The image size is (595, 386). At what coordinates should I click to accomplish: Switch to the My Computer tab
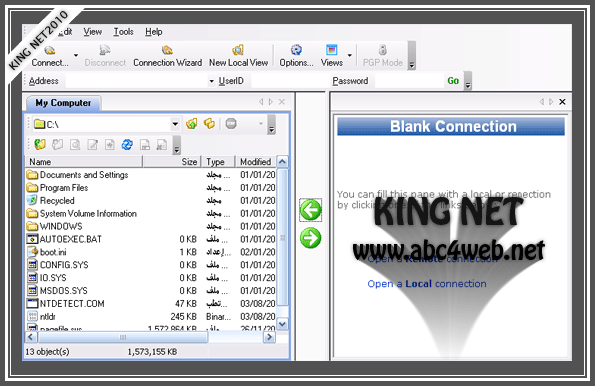(63, 103)
